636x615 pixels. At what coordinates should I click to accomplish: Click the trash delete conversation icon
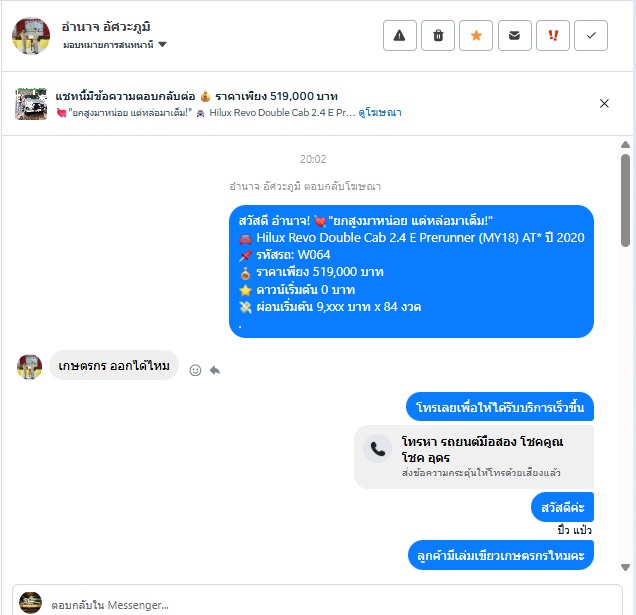pyautogui.click(x=438, y=36)
